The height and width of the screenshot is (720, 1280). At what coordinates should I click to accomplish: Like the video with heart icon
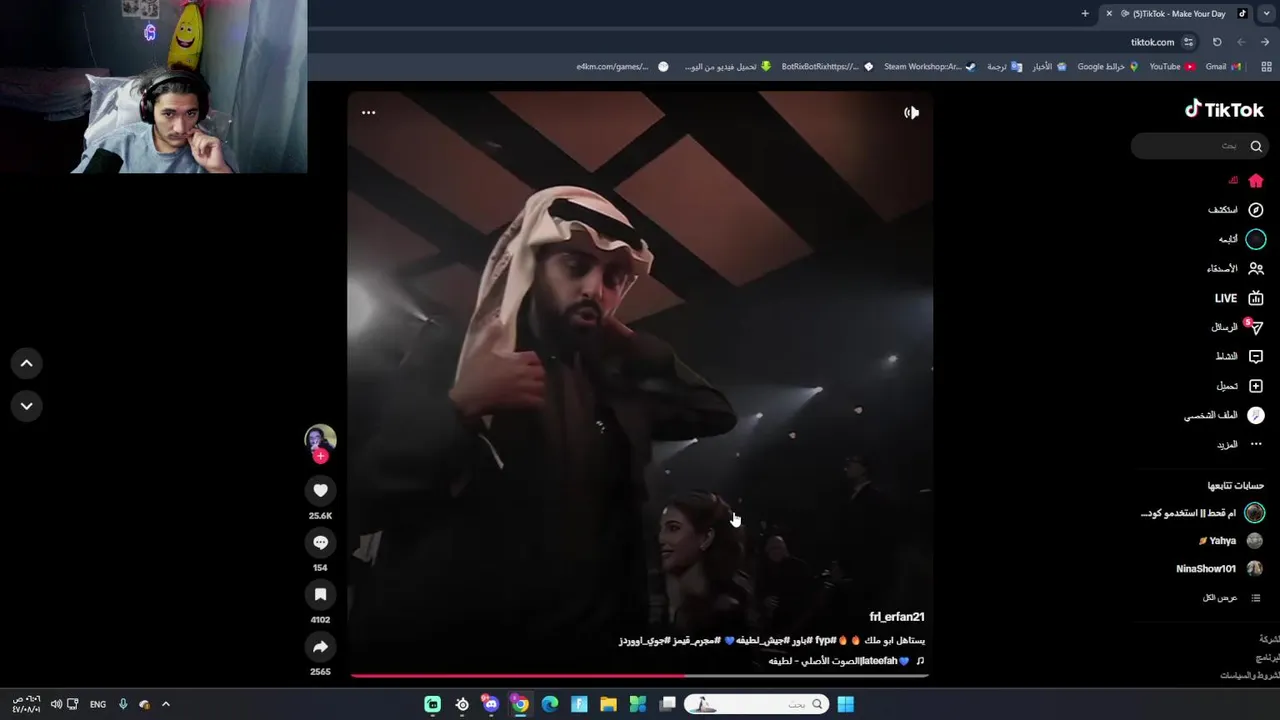[320, 490]
